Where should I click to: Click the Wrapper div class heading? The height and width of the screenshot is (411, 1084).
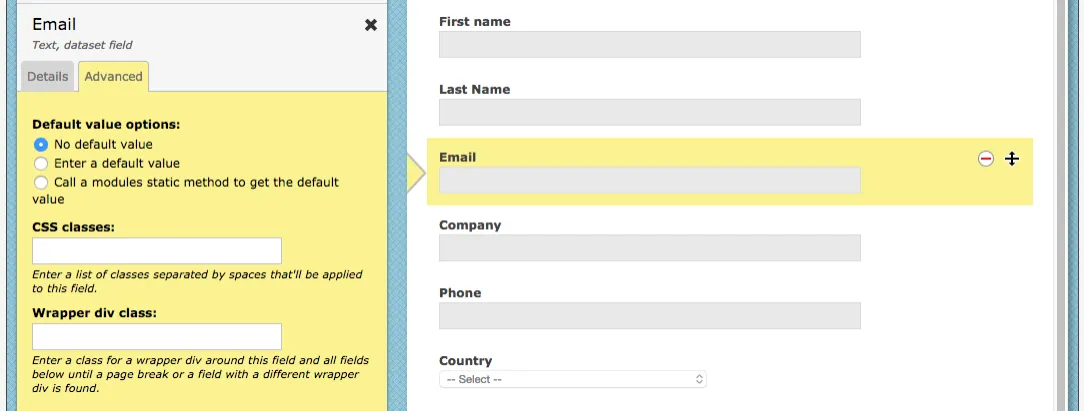coord(95,313)
